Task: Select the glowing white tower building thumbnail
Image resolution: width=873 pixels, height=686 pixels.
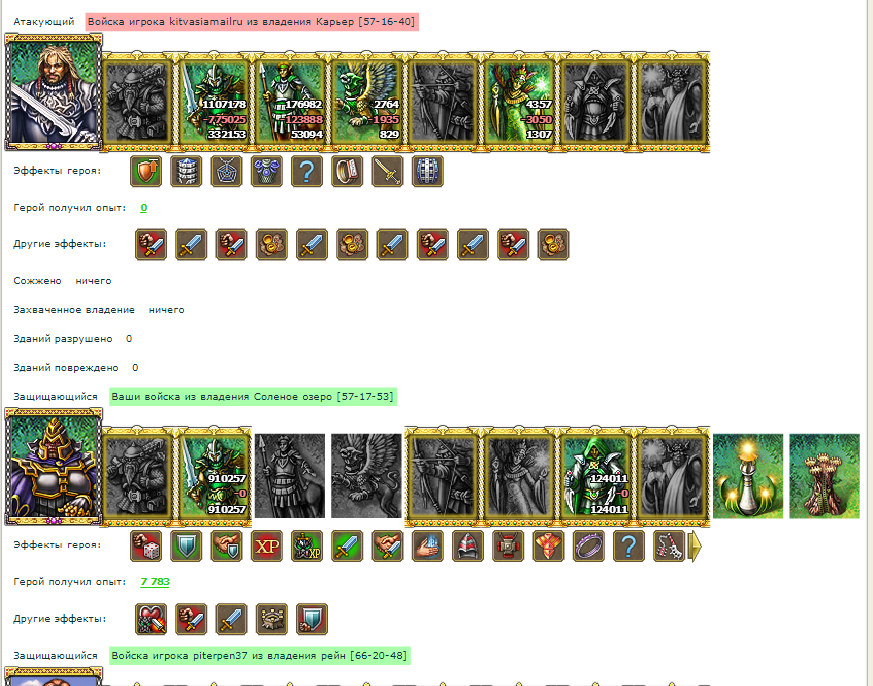Action: pyautogui.click(x=748, y=476)
